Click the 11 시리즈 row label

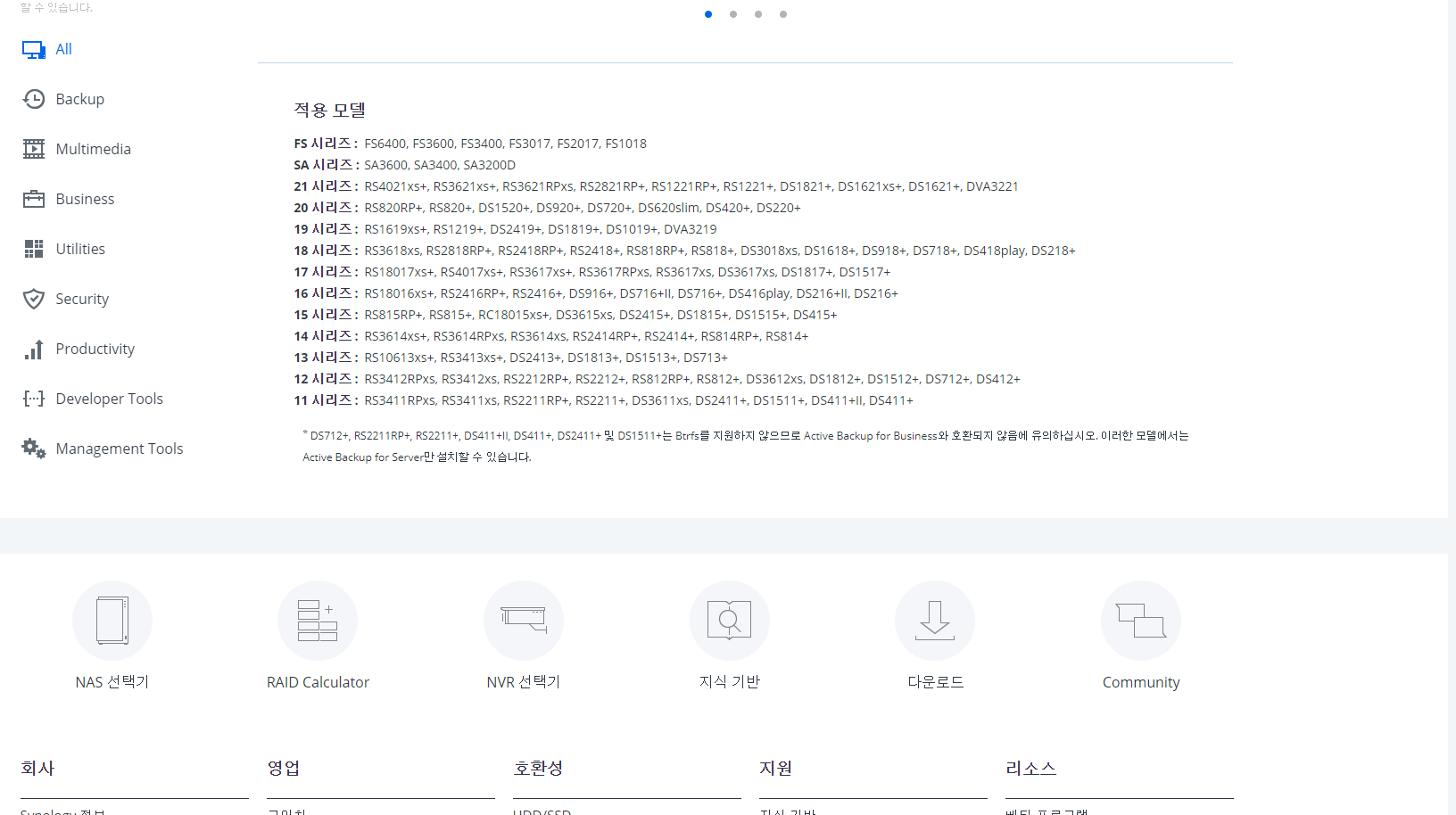[327, 400]
